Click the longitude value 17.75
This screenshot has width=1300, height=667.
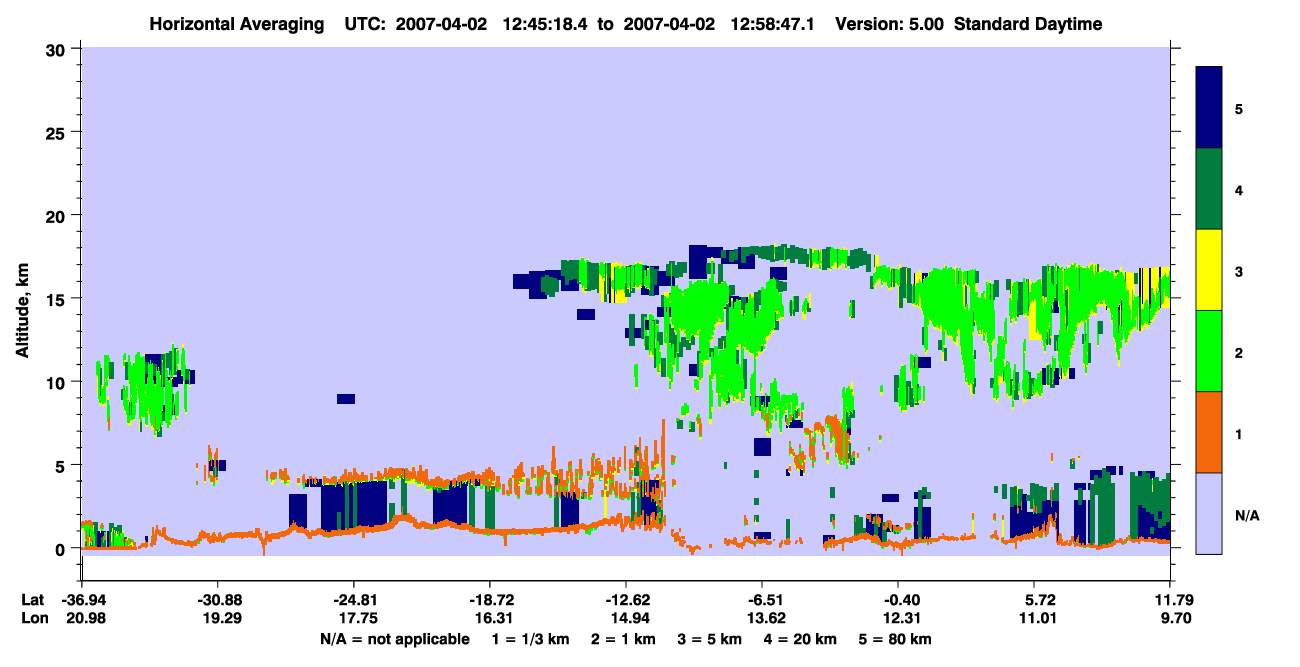(x=358, y=619)
